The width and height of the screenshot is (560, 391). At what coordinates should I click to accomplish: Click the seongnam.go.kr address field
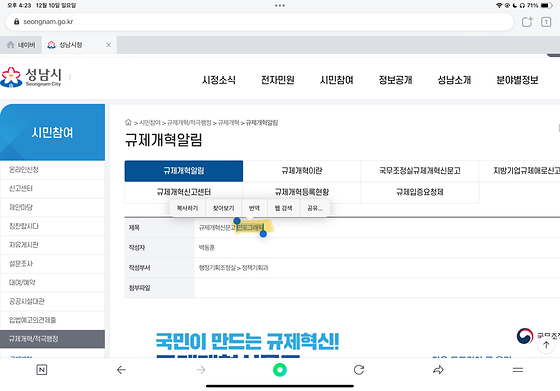point(260,22)
